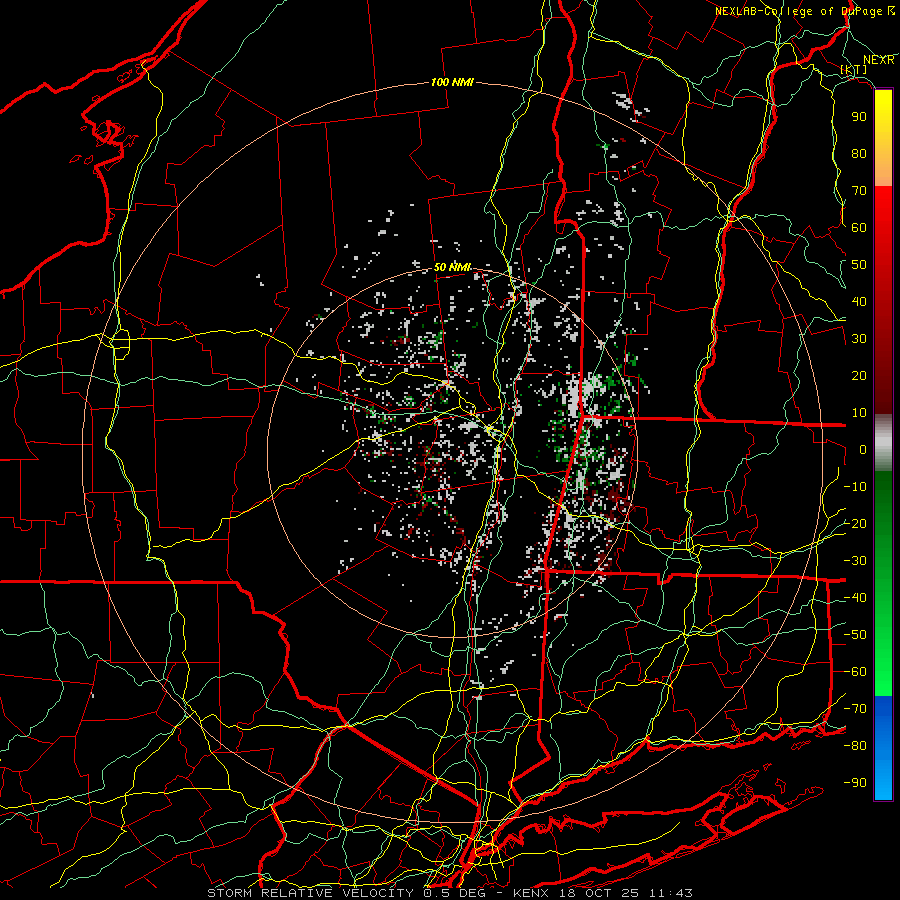Screen dimensions: 900x900
Task: Click the Storm Relative Velocity KENX caption
Action: [450, 893]
